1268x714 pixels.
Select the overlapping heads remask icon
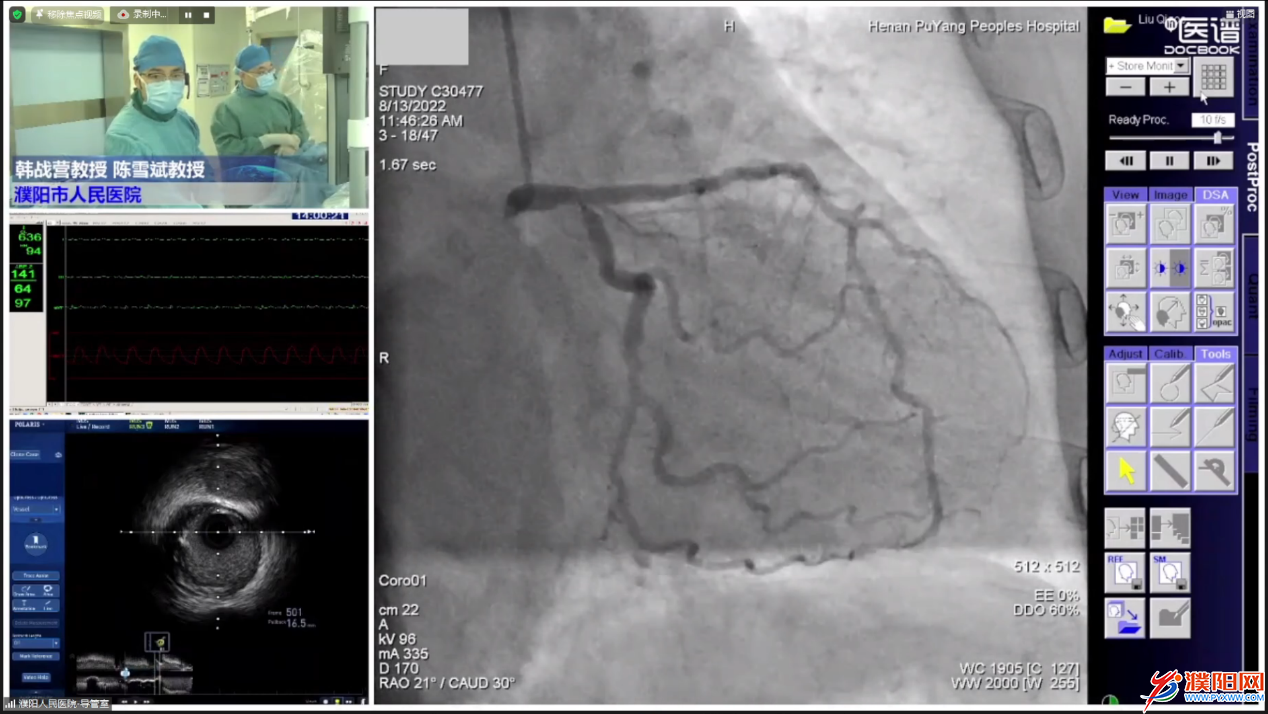[1169, 224]
